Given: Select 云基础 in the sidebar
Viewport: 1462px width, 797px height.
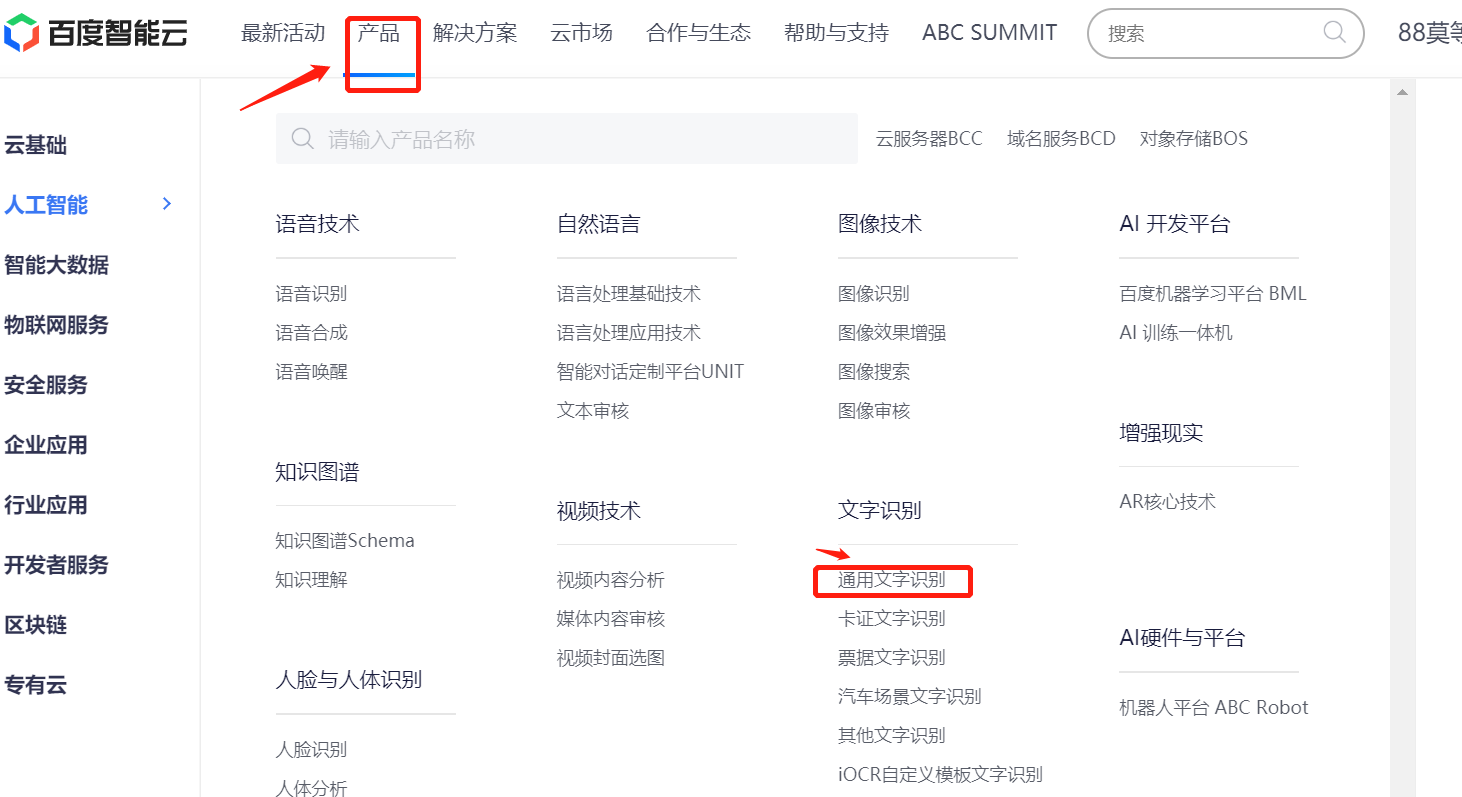Looking at the screenshot, I should coord(35,145).
